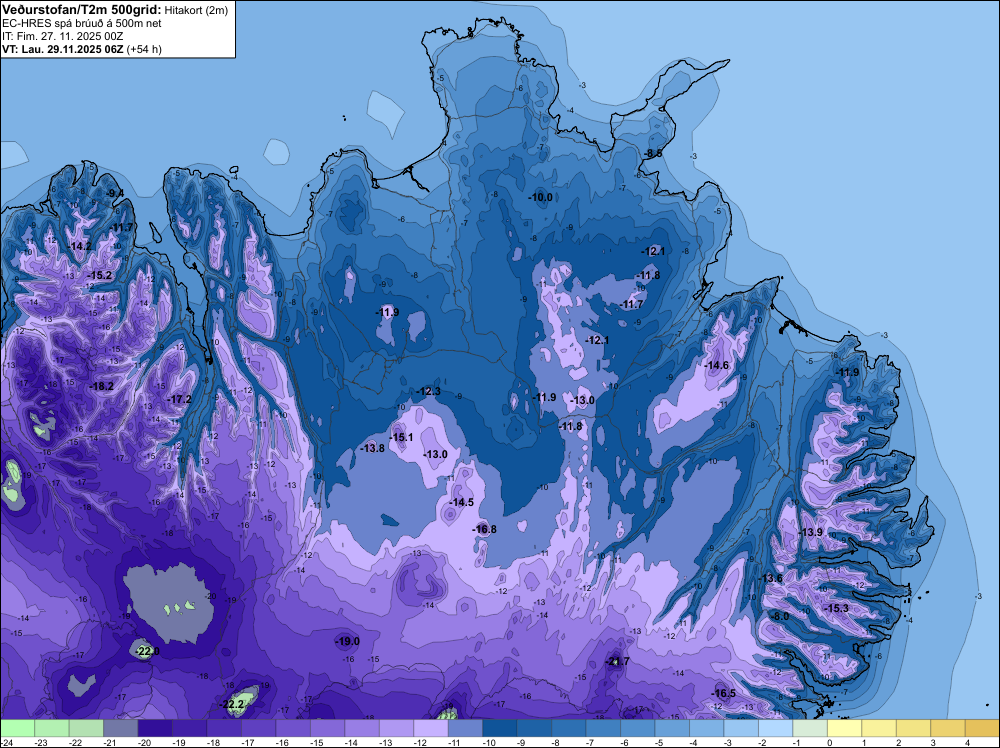Viewport: 1000px width, 748px height.
Task: Click the gray legend swatch labeled -21
Action: [121, 728]
